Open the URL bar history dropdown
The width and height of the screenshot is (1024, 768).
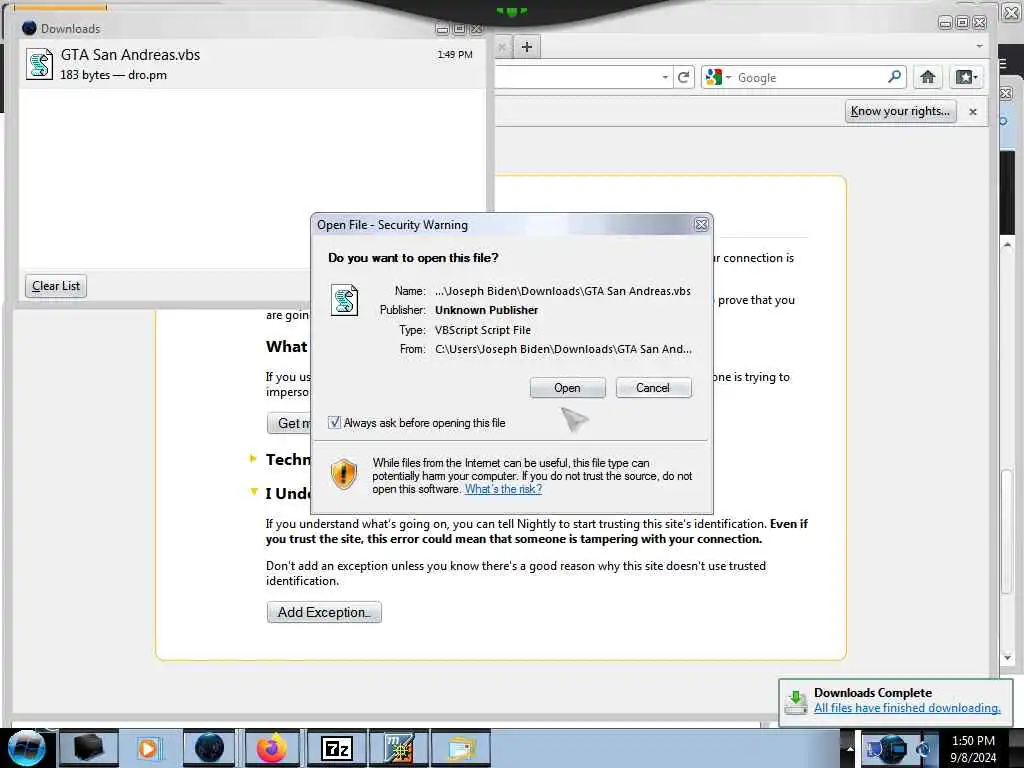click(x=665, y=77)
